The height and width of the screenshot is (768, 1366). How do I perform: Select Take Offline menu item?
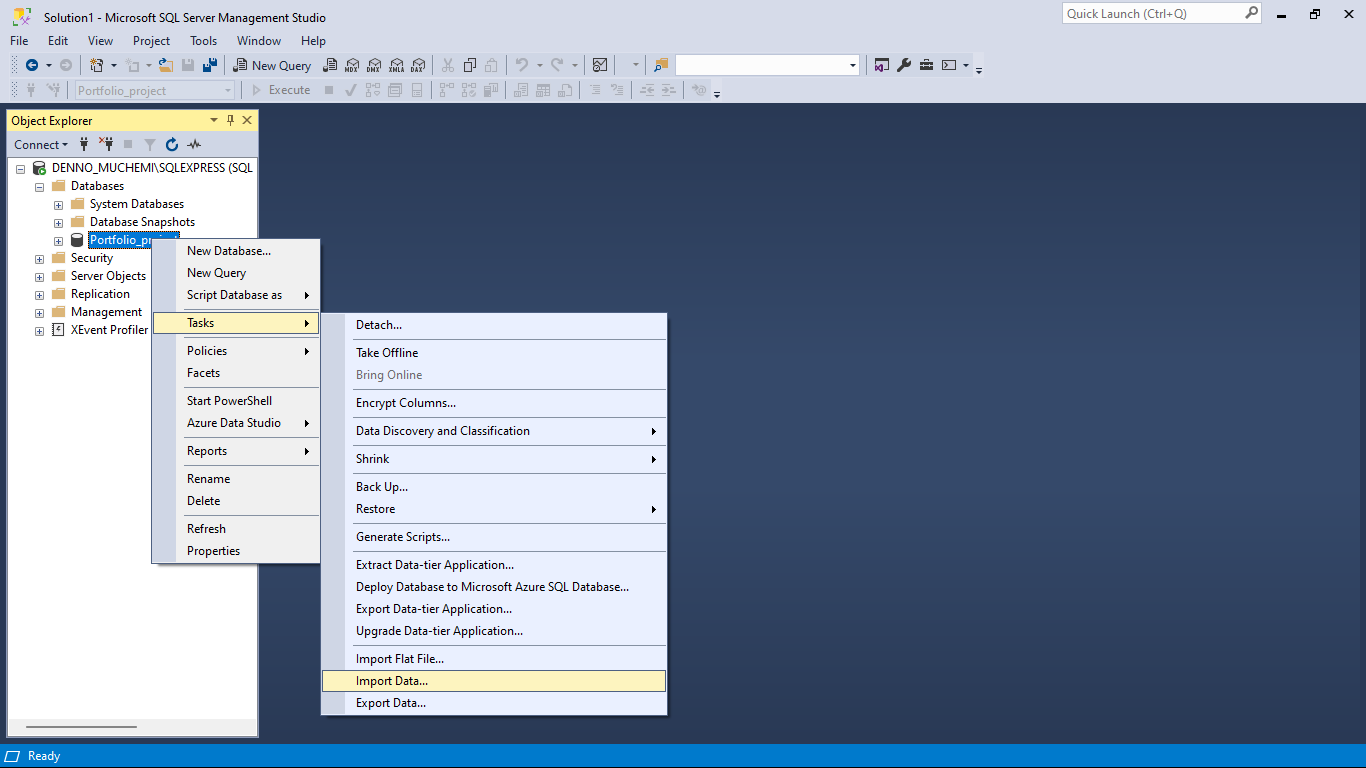pyautogui.click(x=494, y=353)
